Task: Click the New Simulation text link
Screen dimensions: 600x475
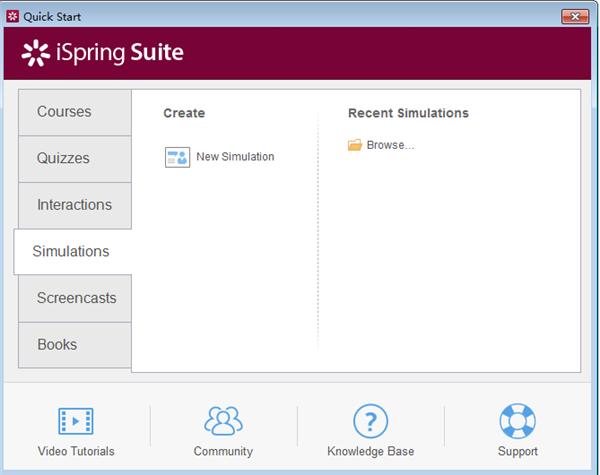Action: (x=235, y=157)
